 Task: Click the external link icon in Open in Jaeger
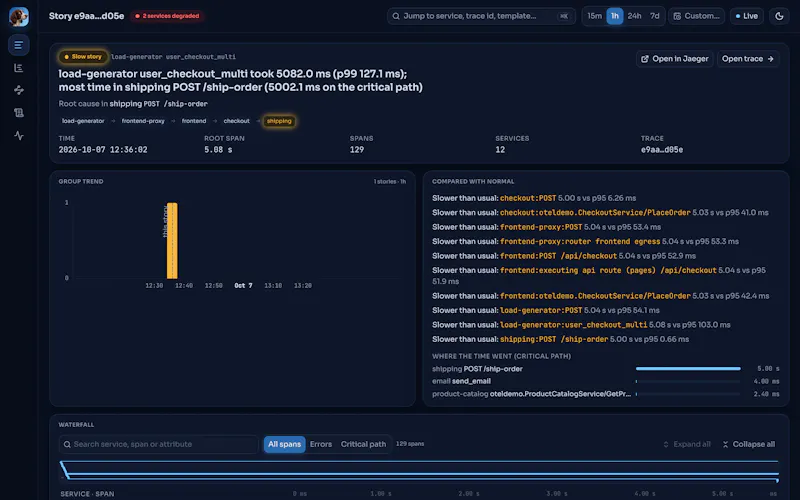pos(645,59)
